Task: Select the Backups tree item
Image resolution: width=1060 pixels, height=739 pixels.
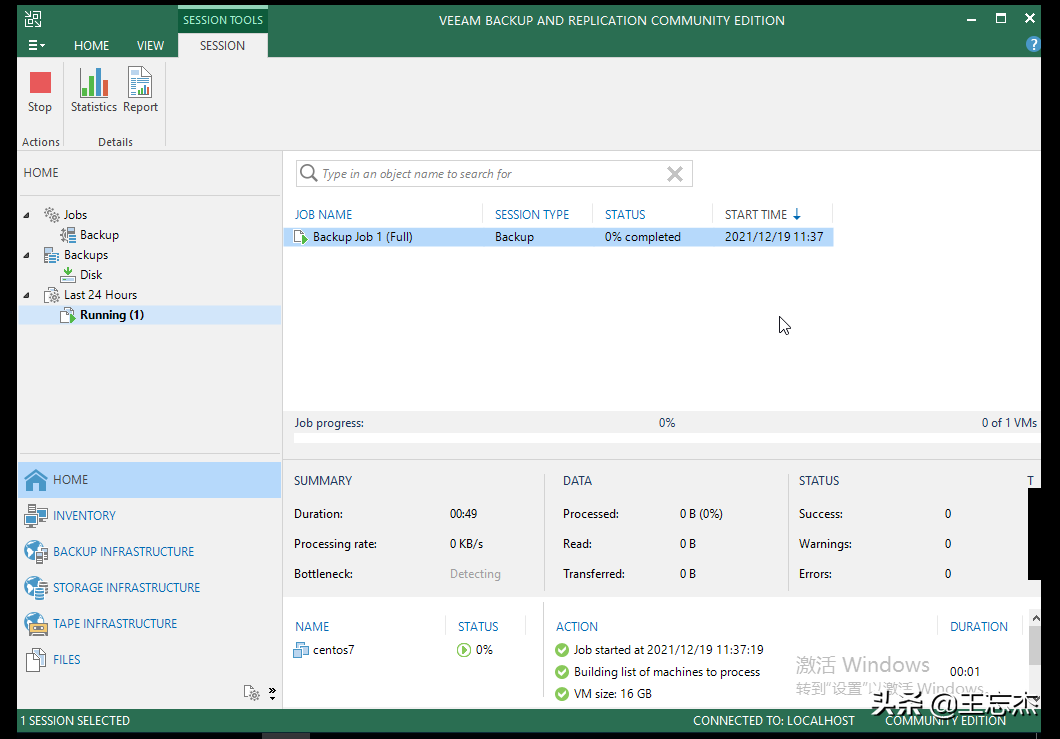Action: point(86,255)
